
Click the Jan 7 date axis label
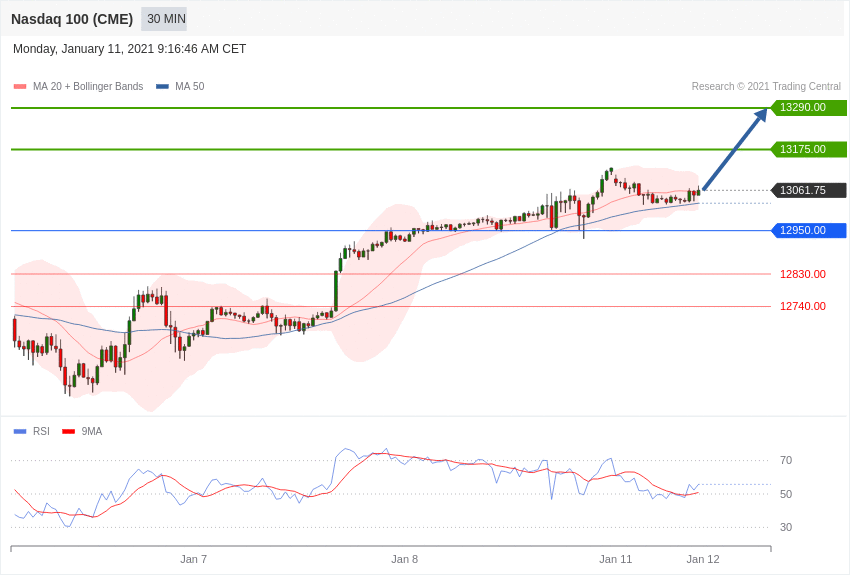(x=194, y=559)
